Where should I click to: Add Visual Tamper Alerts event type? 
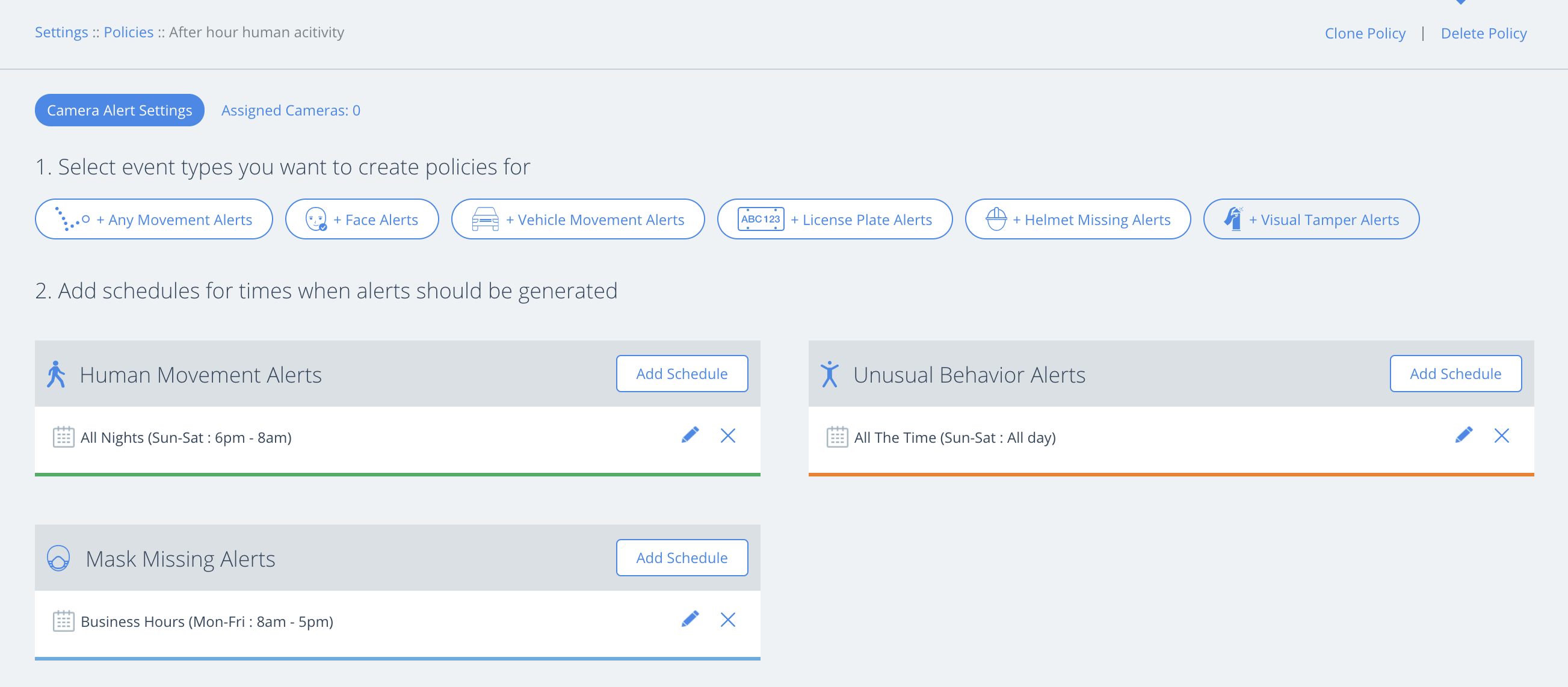(1311, 219)
